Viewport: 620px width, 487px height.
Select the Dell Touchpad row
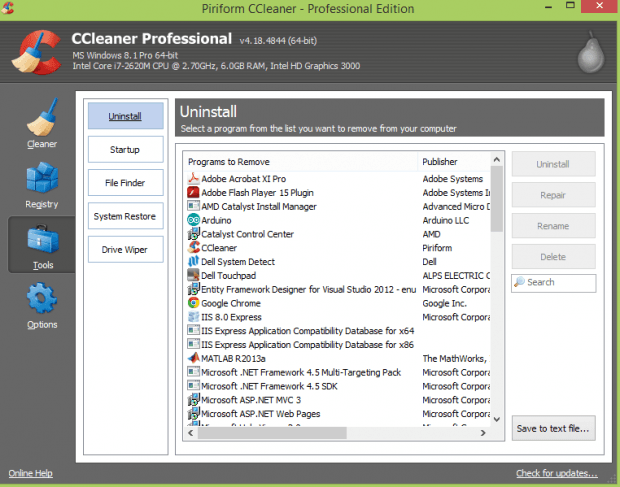(338, 276)
